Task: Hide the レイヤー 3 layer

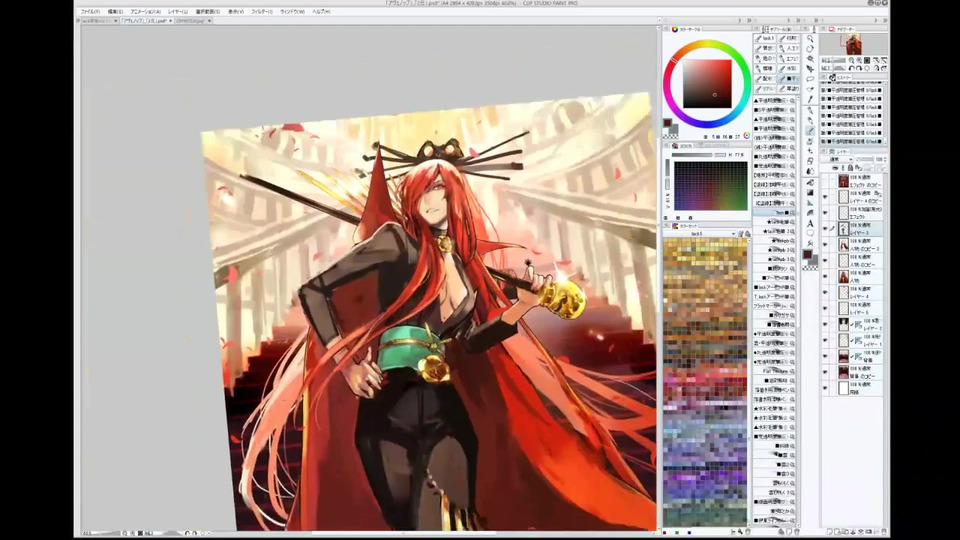Action: pyautogui.click(x=825, y=229)
